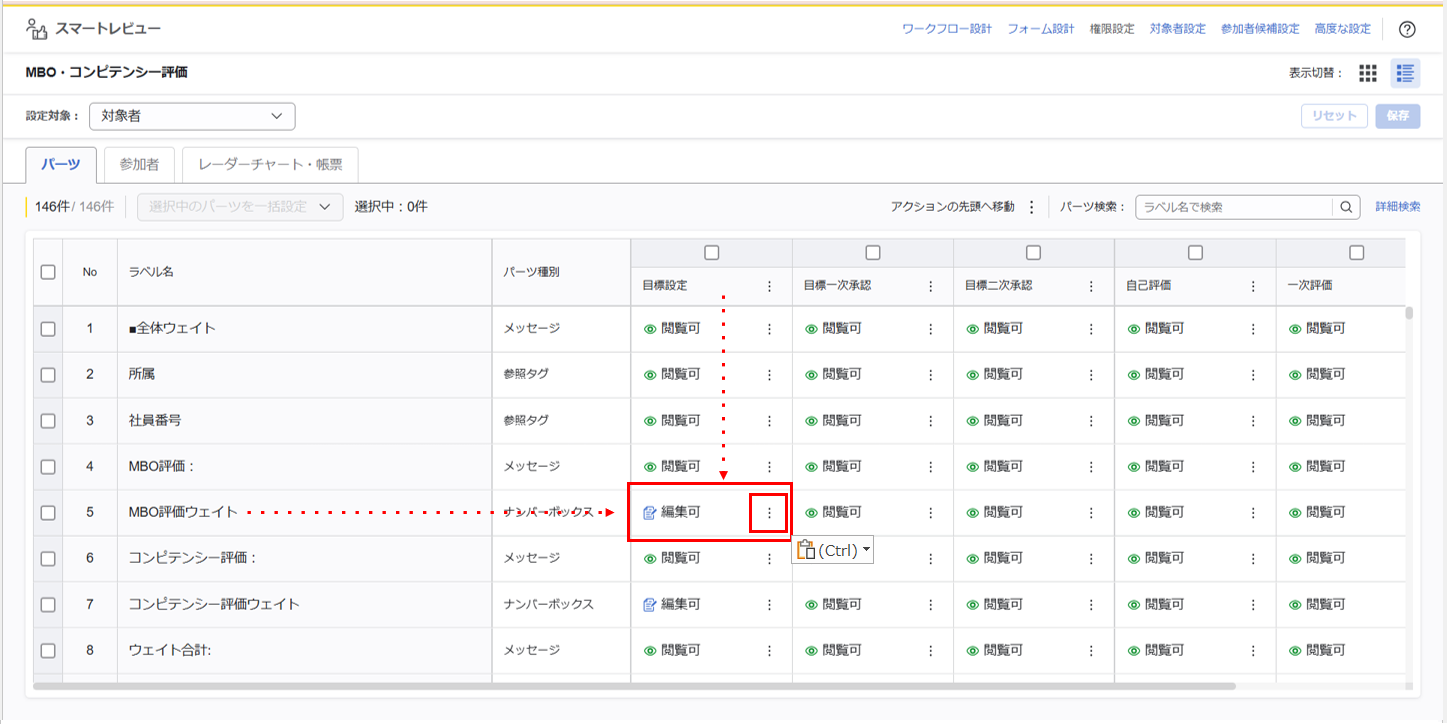The width and height of the screenshot is (1447, 724).
Task: Expand 選択中のパーツを一括設定 dropdown
Action: [240, 207]
